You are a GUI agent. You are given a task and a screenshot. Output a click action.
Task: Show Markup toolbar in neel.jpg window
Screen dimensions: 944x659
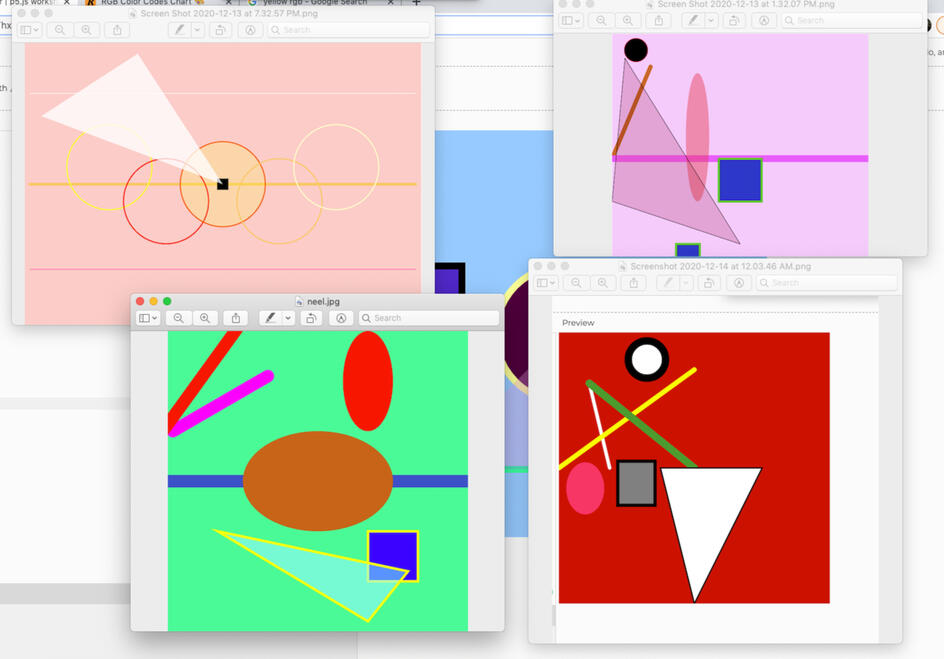[341, 318]
